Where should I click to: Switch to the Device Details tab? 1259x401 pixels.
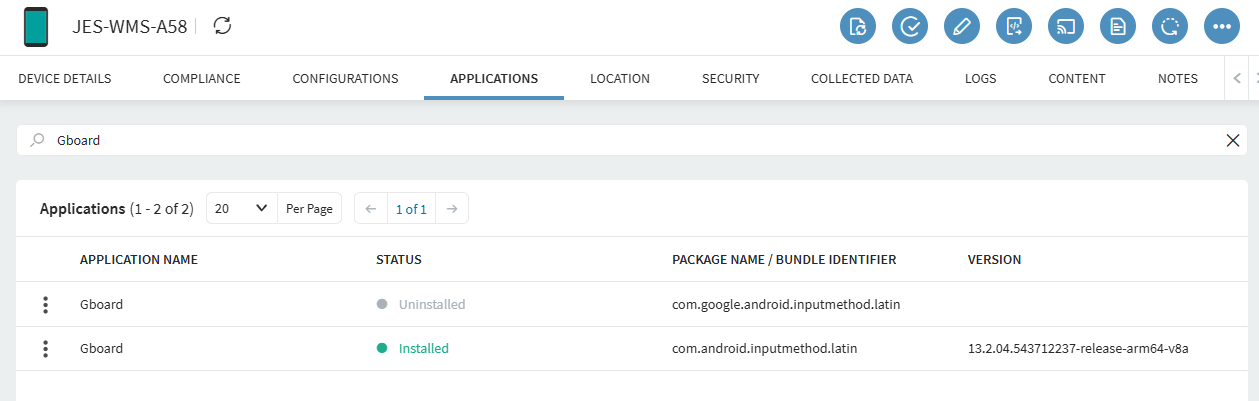65,79
